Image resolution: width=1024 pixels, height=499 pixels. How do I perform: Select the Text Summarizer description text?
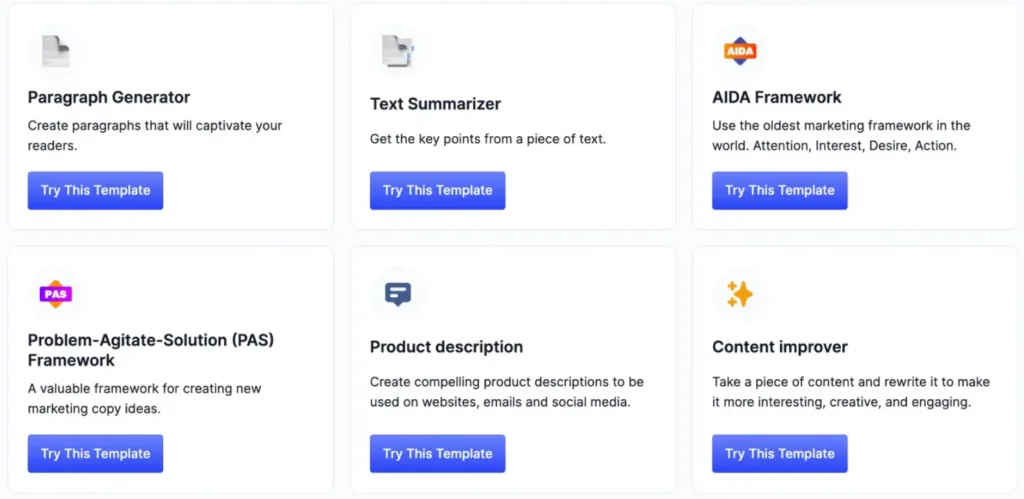coord(488,139)
